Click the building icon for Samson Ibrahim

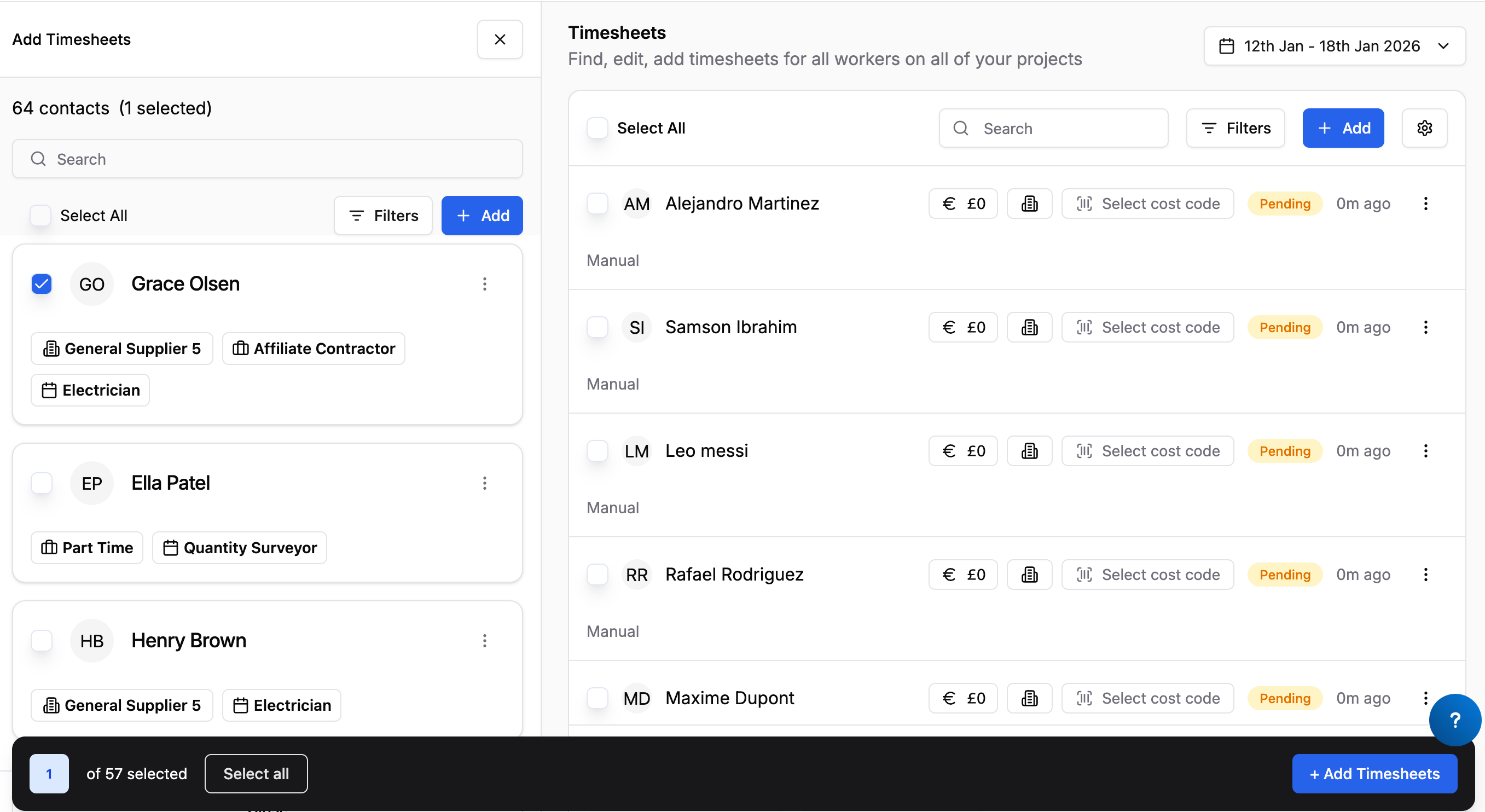pyautogui.click(x=1030, y=327)
